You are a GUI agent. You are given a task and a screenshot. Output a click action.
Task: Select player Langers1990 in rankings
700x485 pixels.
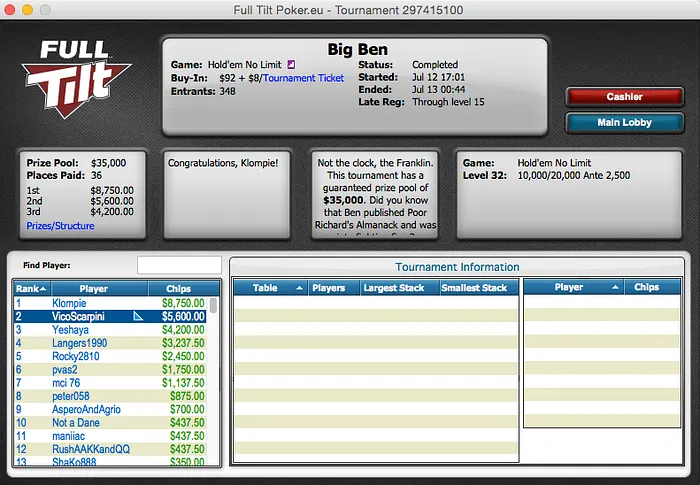pyautogui.click(x=79, y=343)
